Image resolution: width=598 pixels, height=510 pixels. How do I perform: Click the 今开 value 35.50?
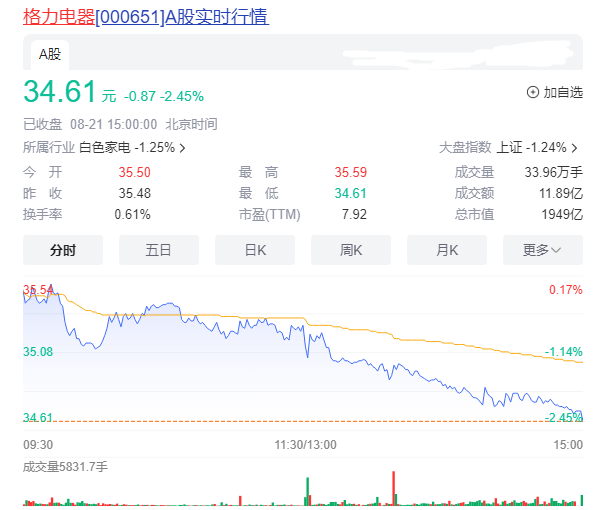point(134,172)
